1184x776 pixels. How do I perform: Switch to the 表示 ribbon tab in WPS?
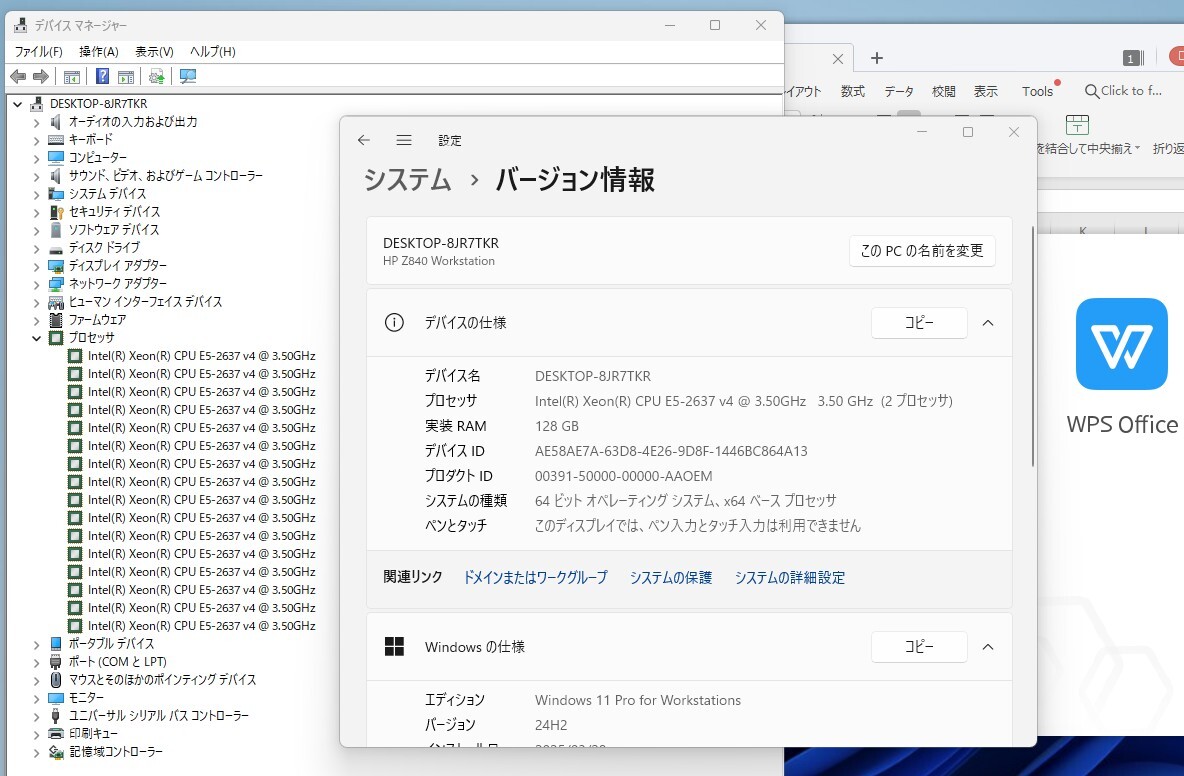985,91
